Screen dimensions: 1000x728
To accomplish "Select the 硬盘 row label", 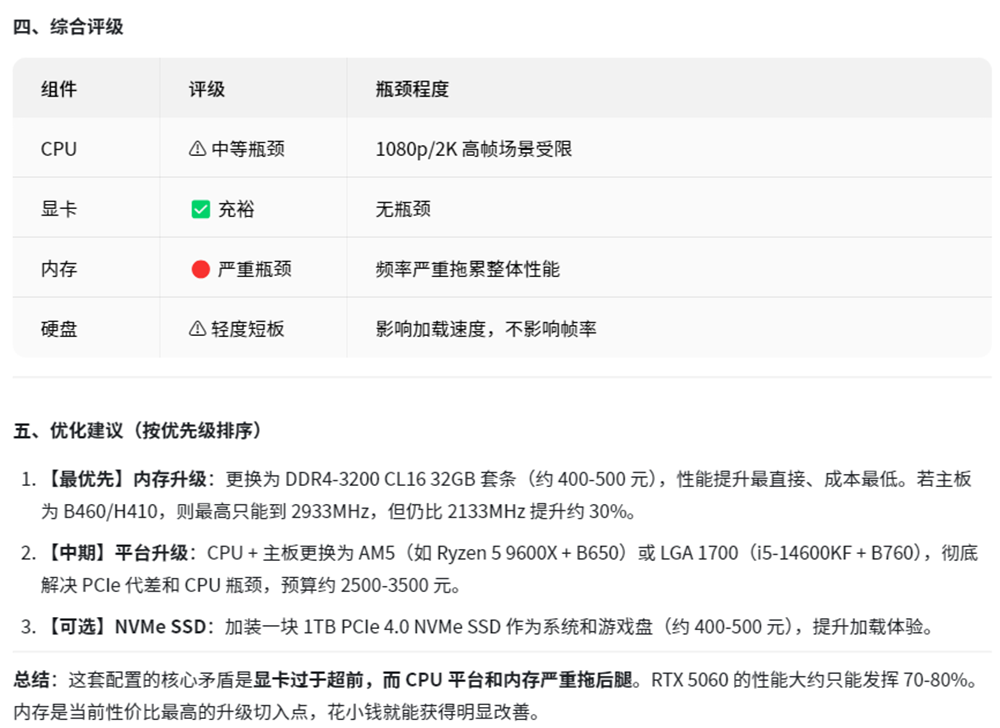I will coord(59,329).
